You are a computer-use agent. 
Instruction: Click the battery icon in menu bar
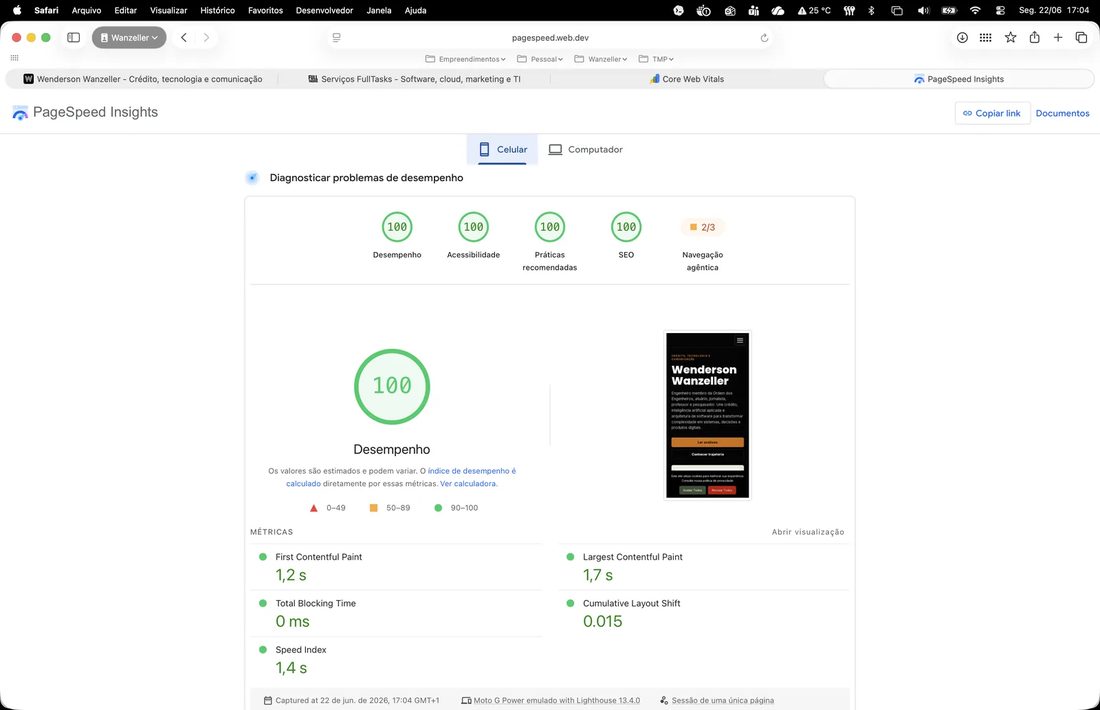click(949, 11)
